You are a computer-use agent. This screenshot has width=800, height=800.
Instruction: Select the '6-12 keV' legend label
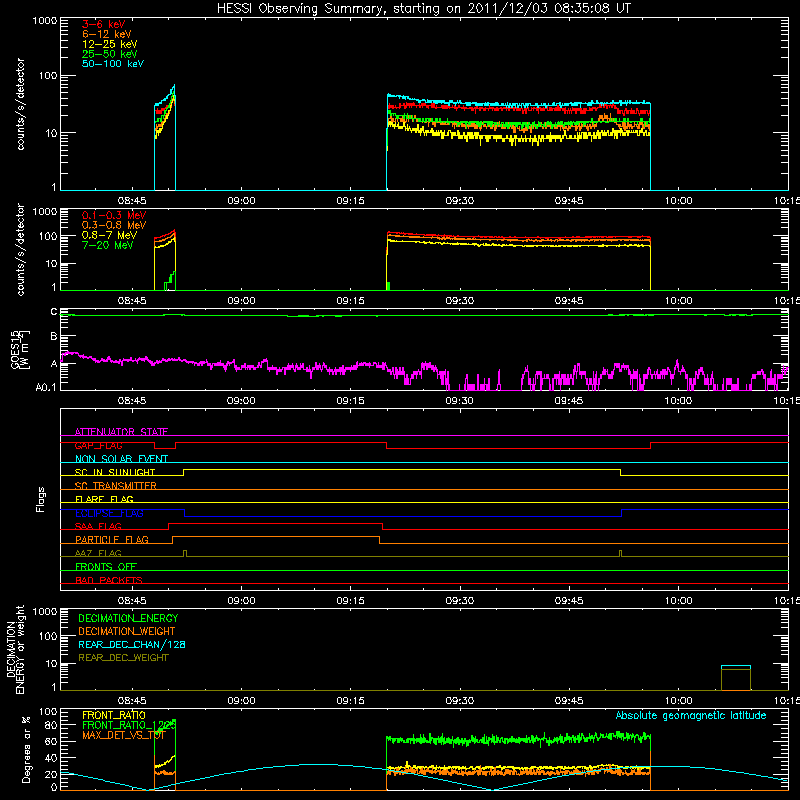107,34
